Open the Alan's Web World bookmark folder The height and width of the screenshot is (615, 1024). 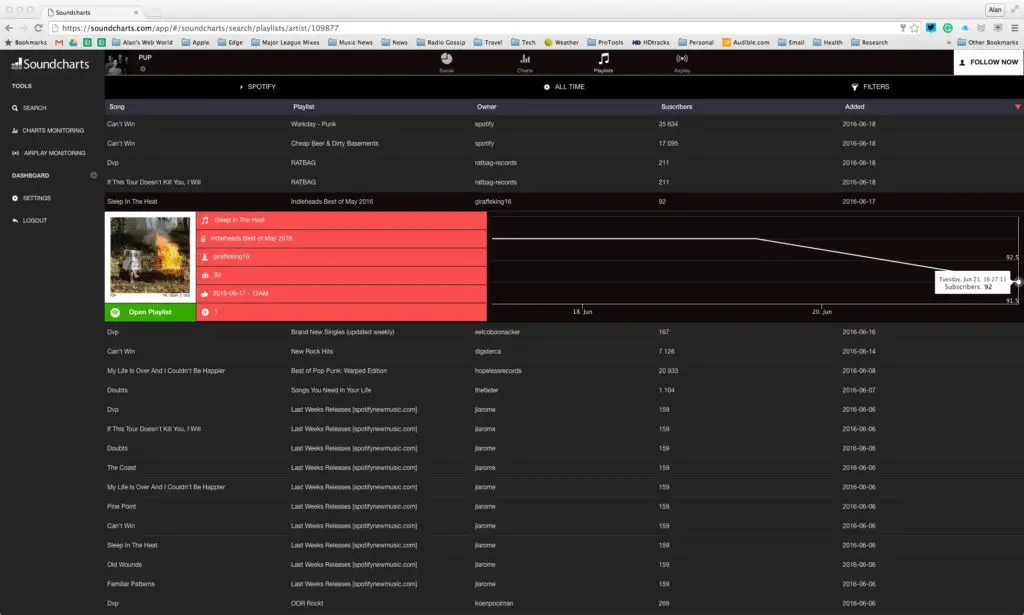[142, 42]
